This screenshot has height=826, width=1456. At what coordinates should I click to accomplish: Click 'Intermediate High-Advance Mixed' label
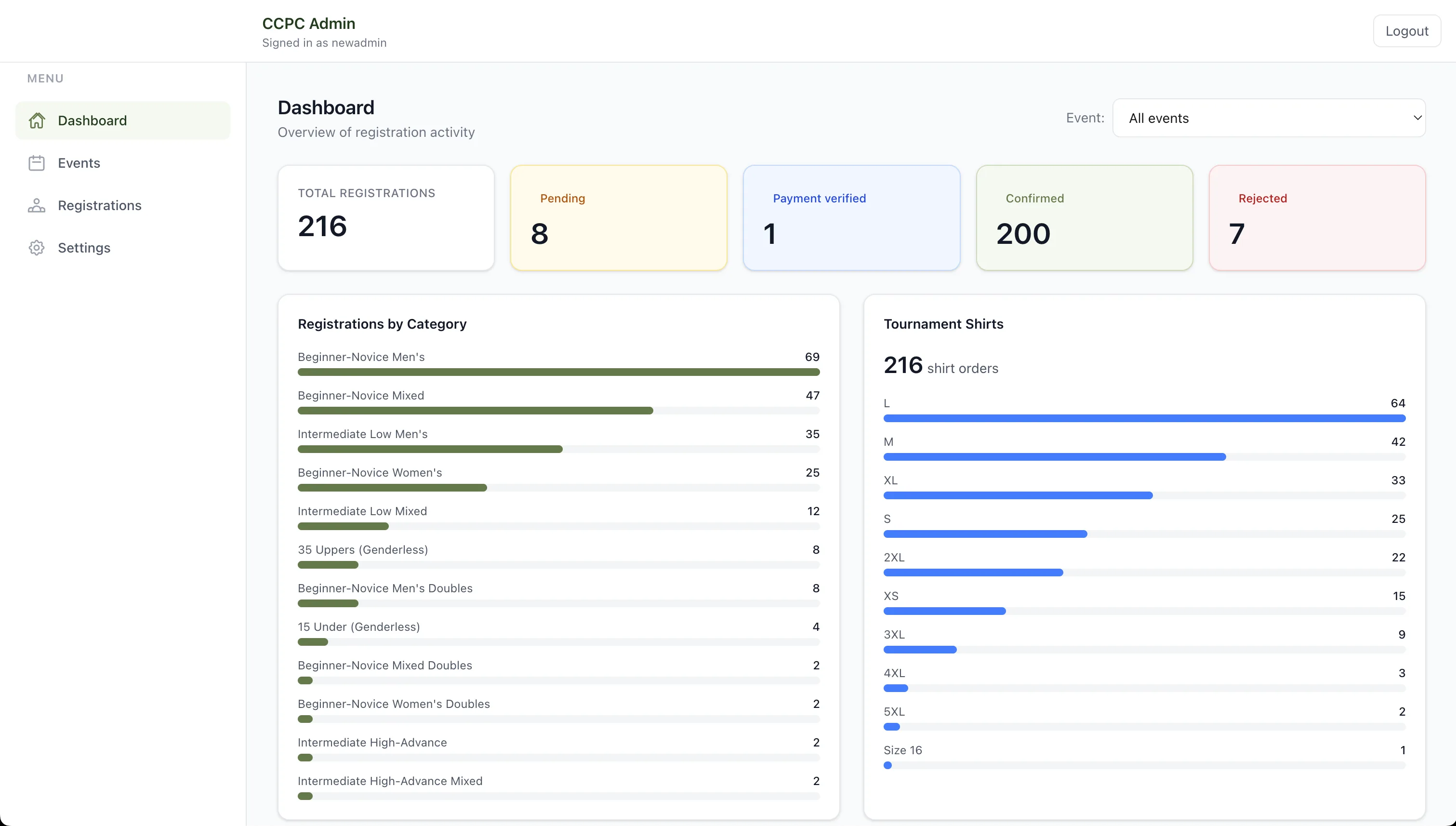point(390,781)
